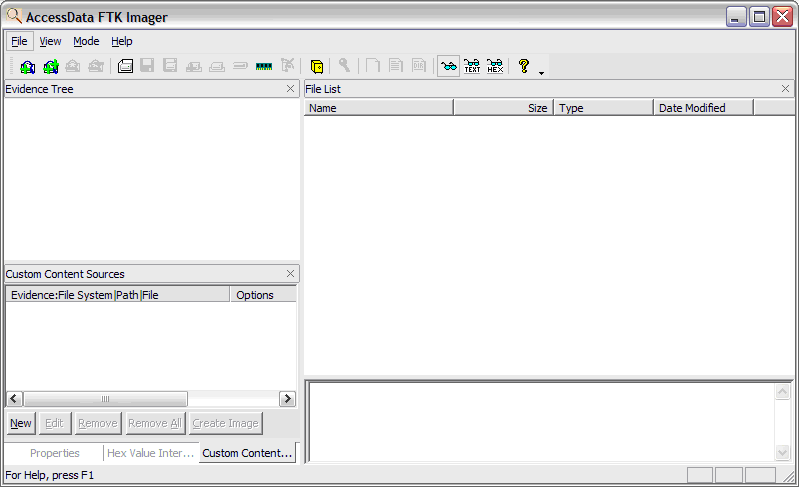The width and height of the screenshot is (799, 487).
Task: Click the grayed key decrypt icon
Action: pos(344,66)
